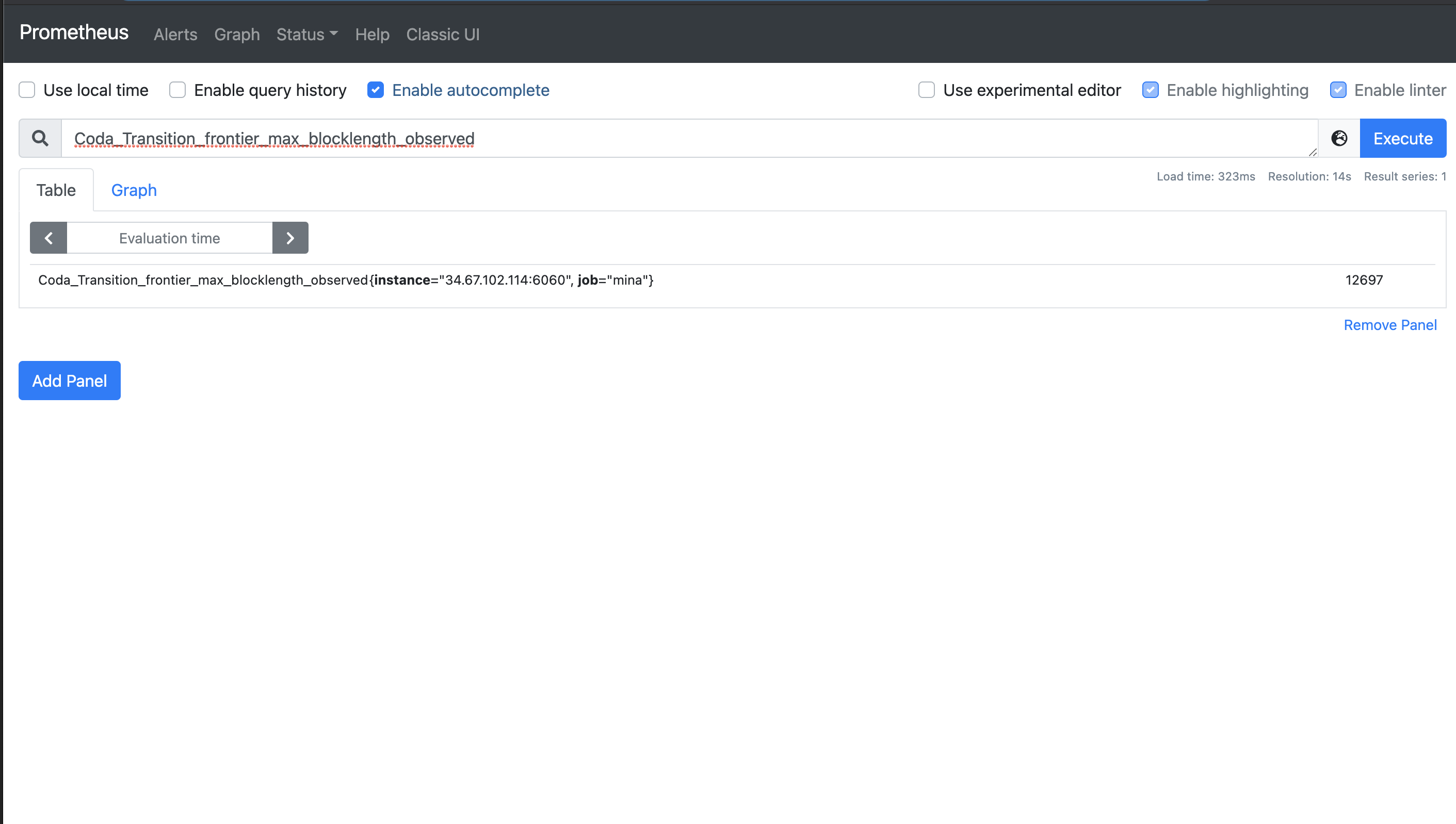Click the Add Panel button
The width and height of the screenshot is (1456, 824).
[69, 380]
